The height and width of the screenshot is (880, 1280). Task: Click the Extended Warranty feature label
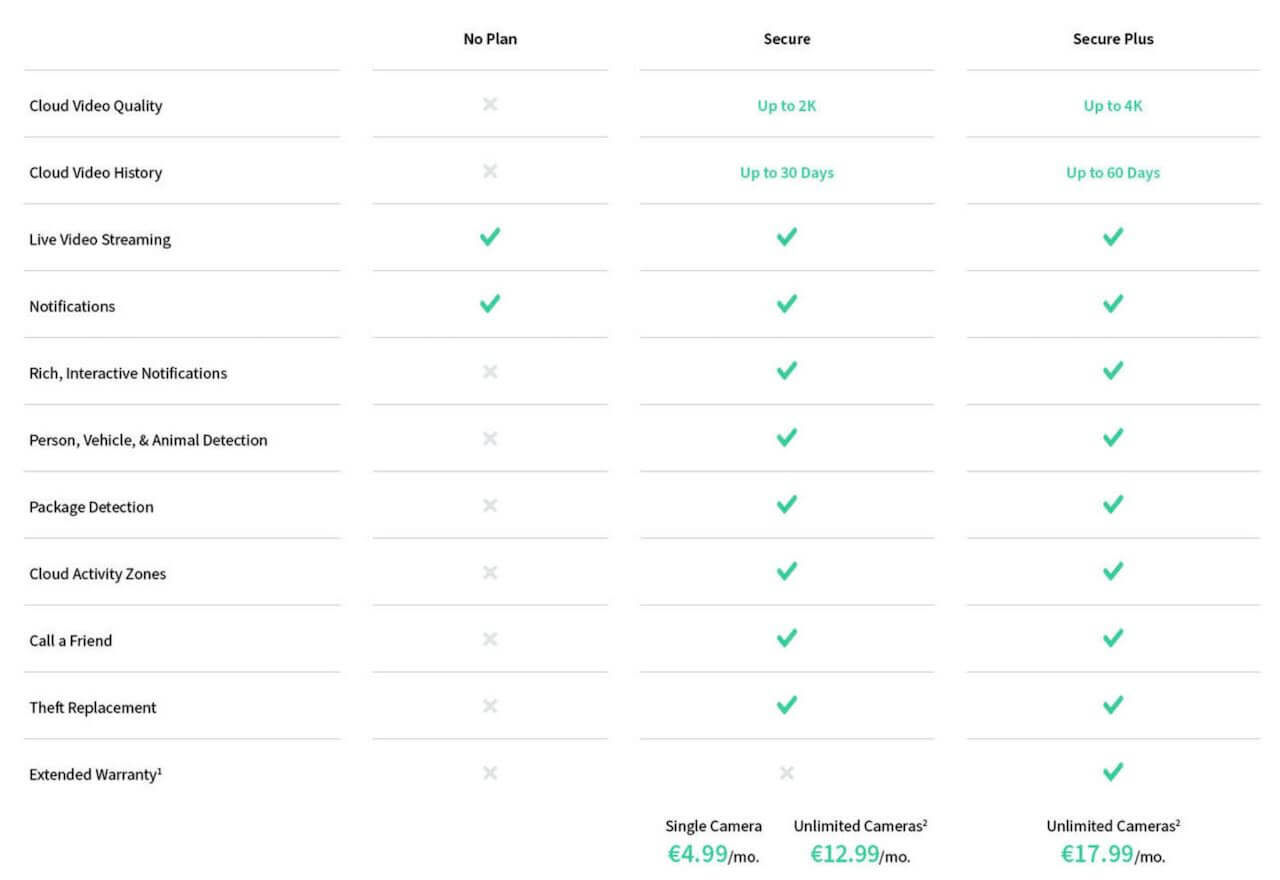tap(95, 774)
